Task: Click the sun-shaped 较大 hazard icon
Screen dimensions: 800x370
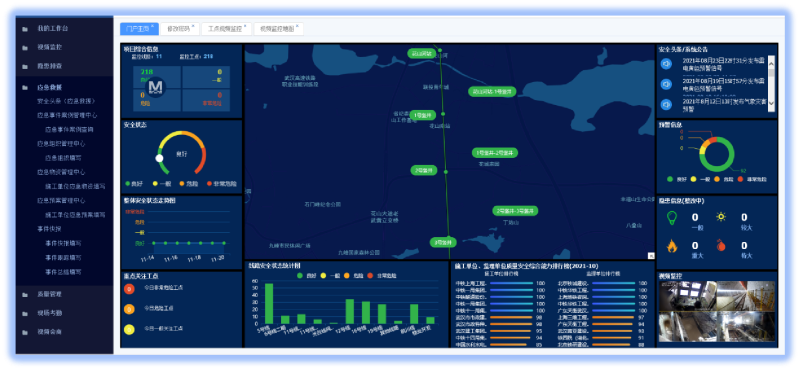Action: 721,217
